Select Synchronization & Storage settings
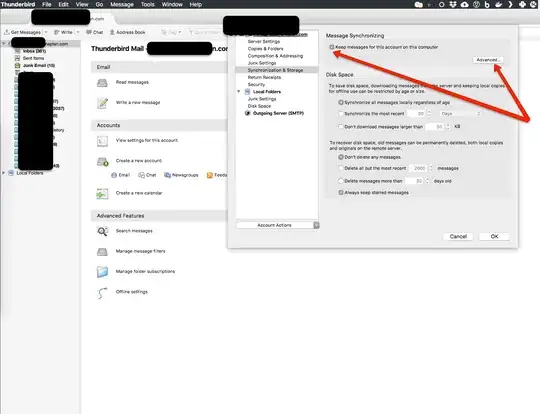This screenshot has height=414, width=540. [x=276, y=70]
